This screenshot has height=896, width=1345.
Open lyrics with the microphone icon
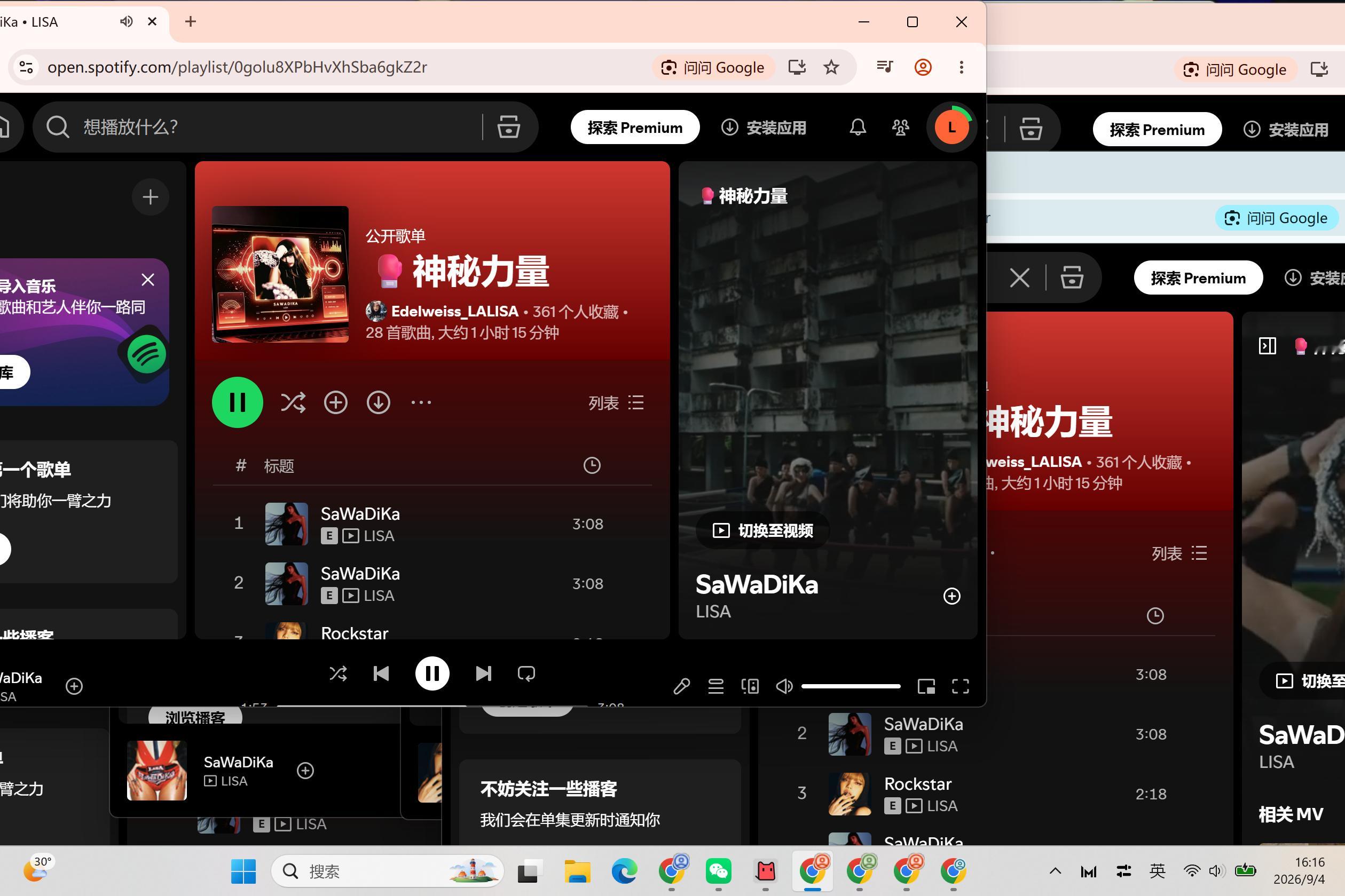click(681, 686)
